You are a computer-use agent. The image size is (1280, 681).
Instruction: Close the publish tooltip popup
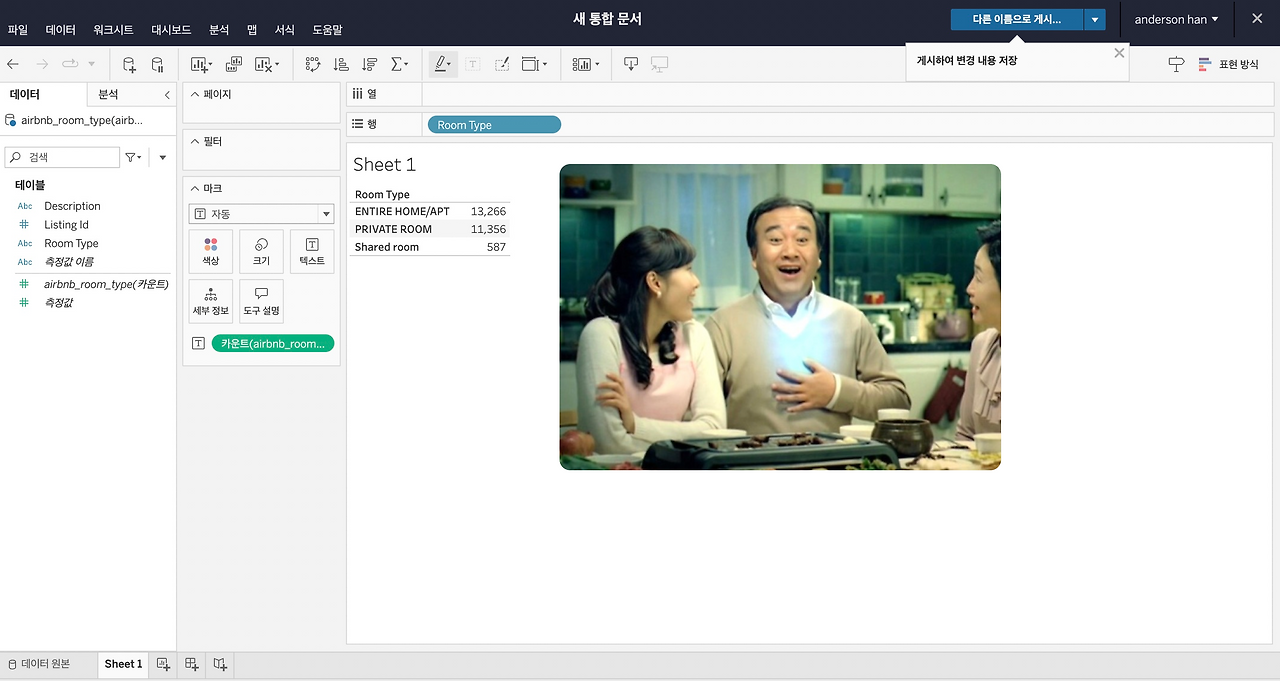1119,53
